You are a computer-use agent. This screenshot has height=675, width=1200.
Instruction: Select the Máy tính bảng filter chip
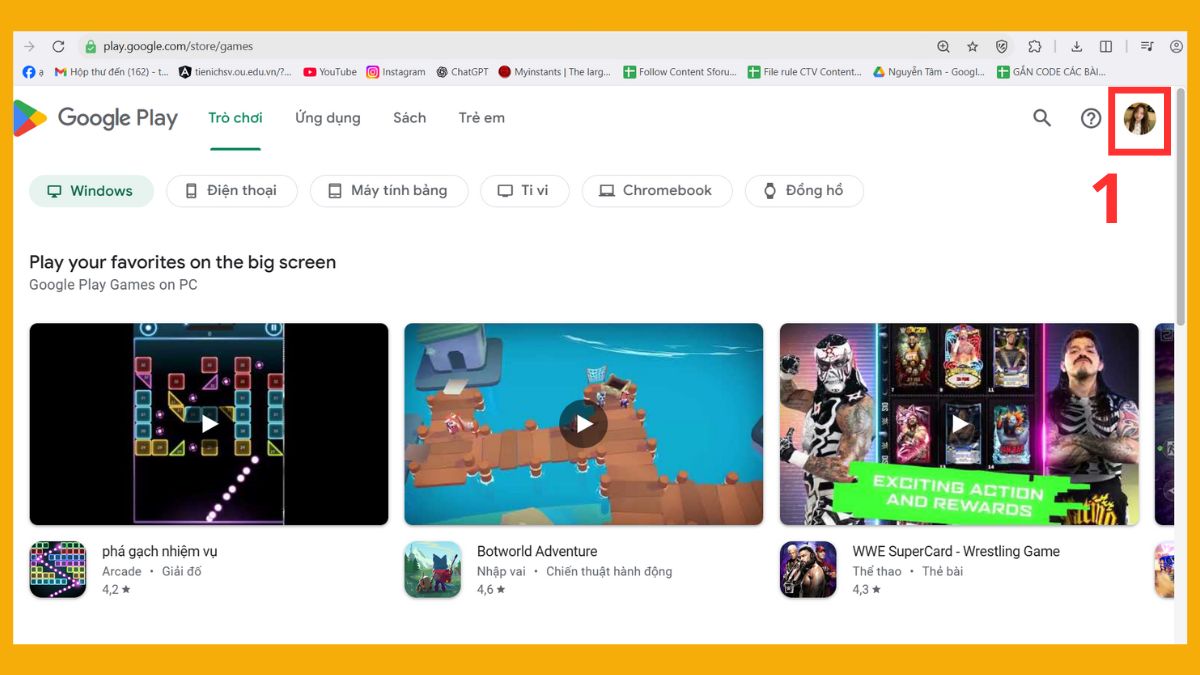[x=389, y=191]
